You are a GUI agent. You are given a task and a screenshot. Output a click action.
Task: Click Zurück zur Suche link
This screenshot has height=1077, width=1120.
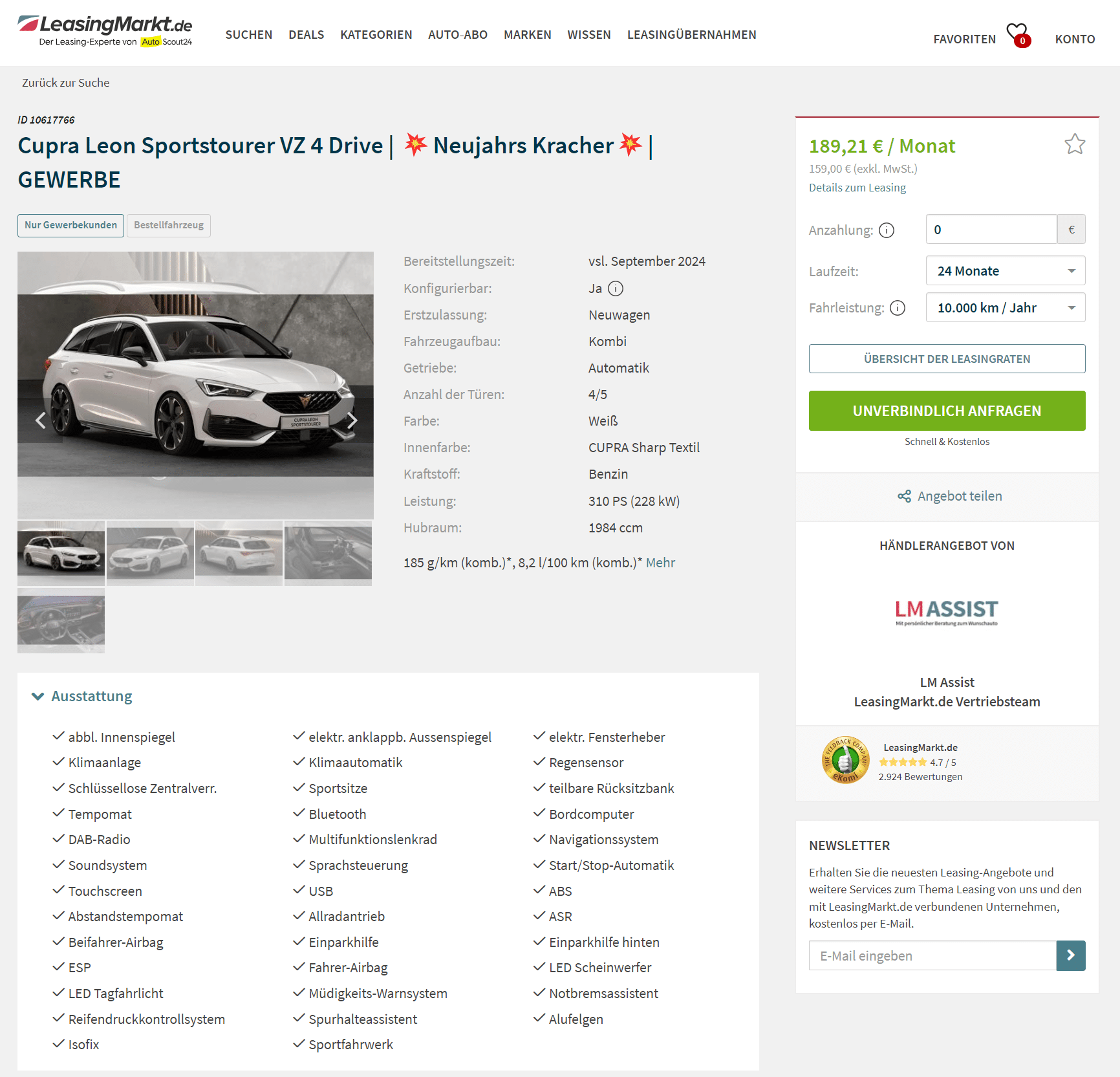tap(65, 83)
